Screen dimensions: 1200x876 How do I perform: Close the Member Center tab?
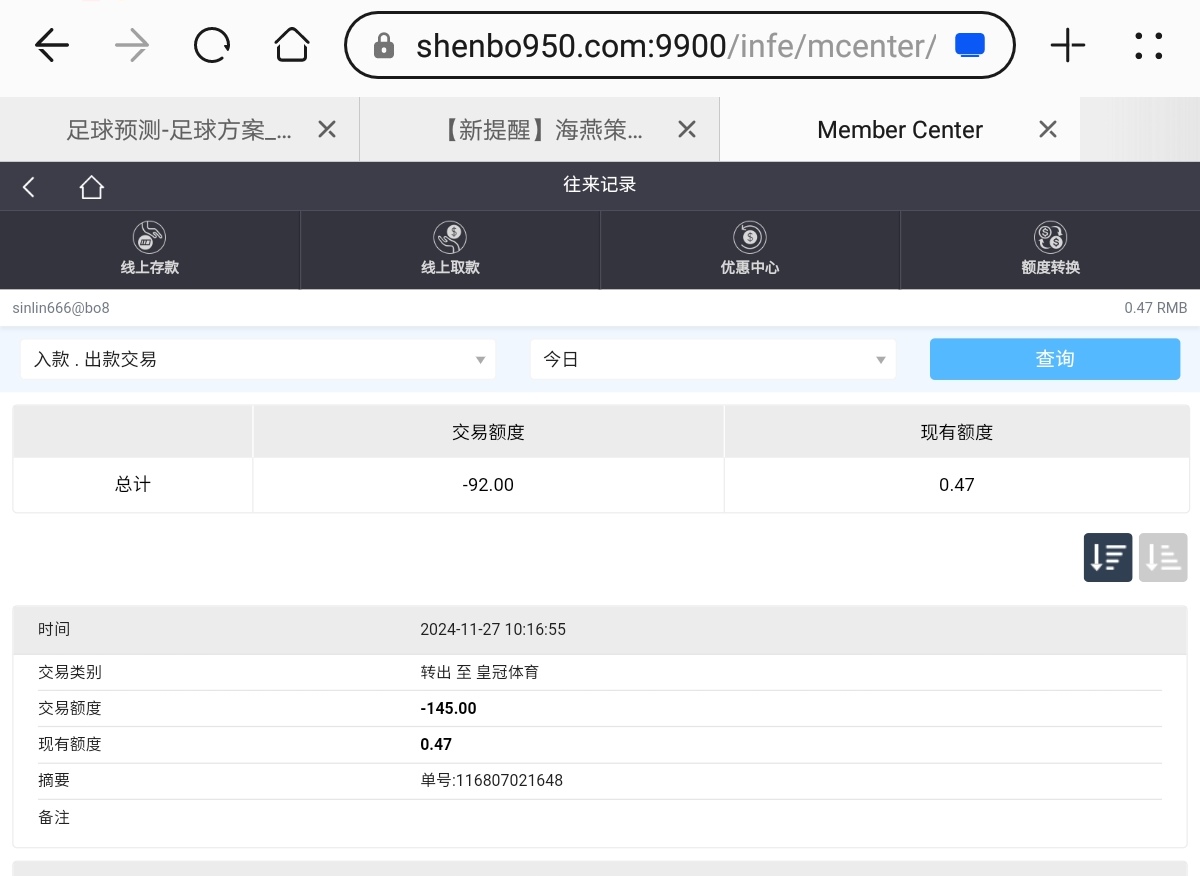1048,129
